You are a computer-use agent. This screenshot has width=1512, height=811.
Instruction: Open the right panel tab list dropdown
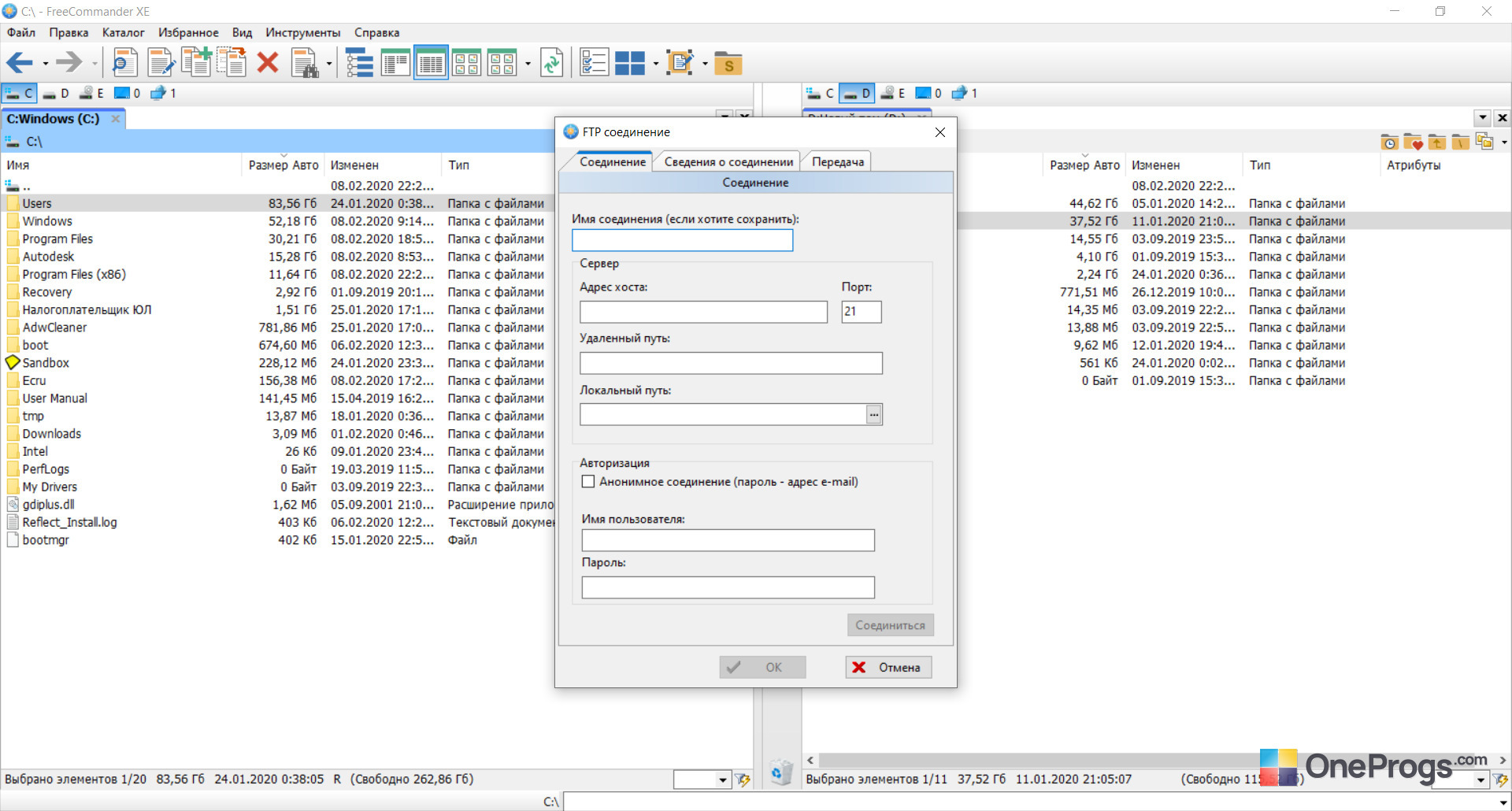[1483, 117]
